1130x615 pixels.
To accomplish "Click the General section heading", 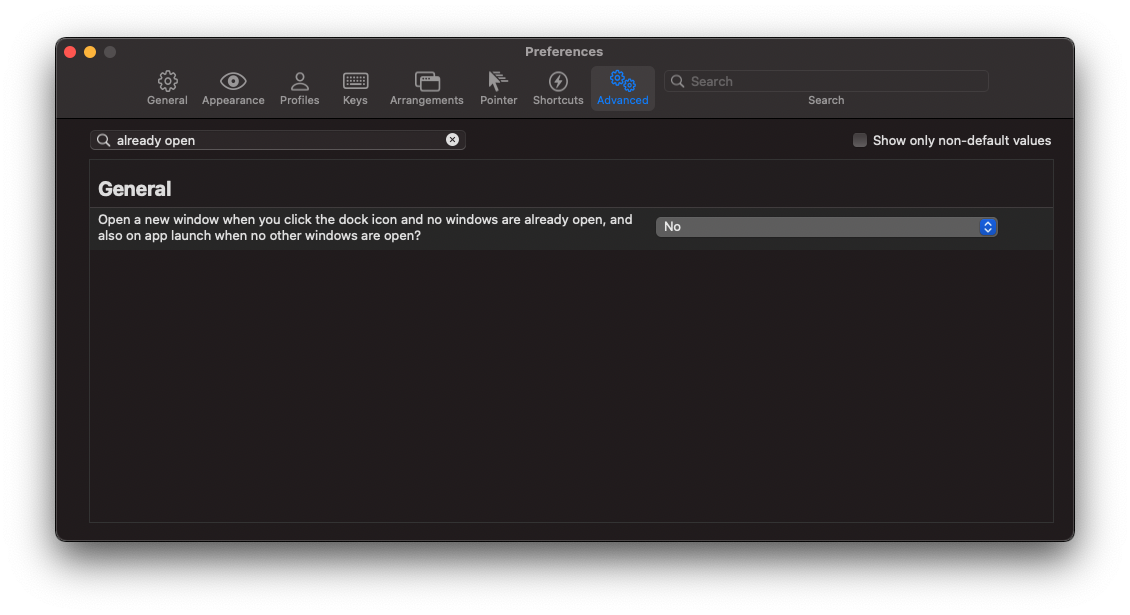I will [x=135, y=189].
